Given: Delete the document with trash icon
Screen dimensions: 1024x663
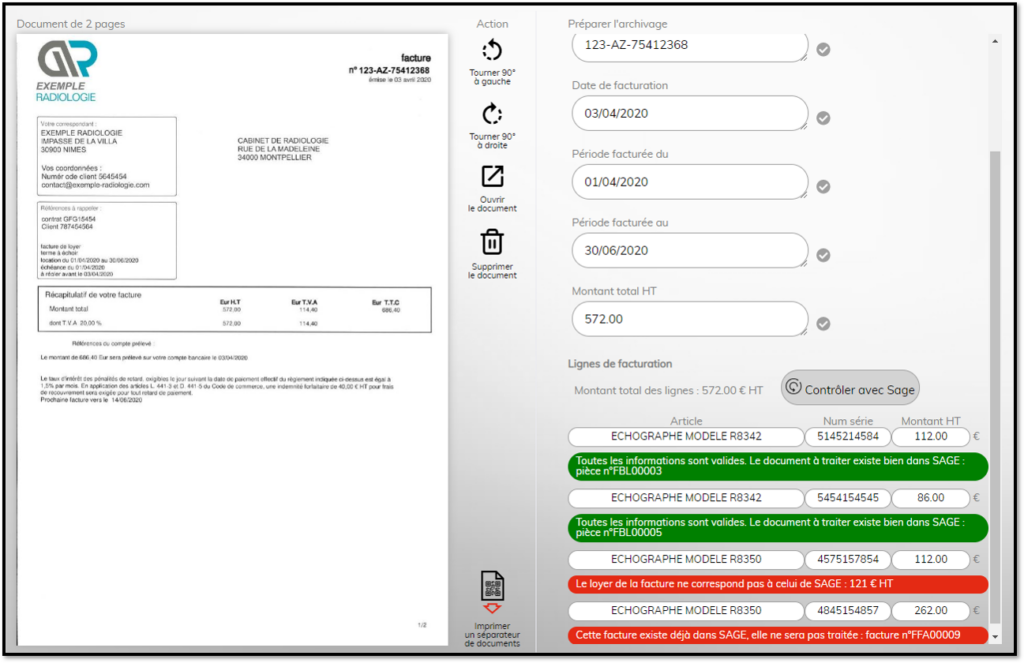Looking at the screenshot, I should pyautogui.click(x=492, y=242).
